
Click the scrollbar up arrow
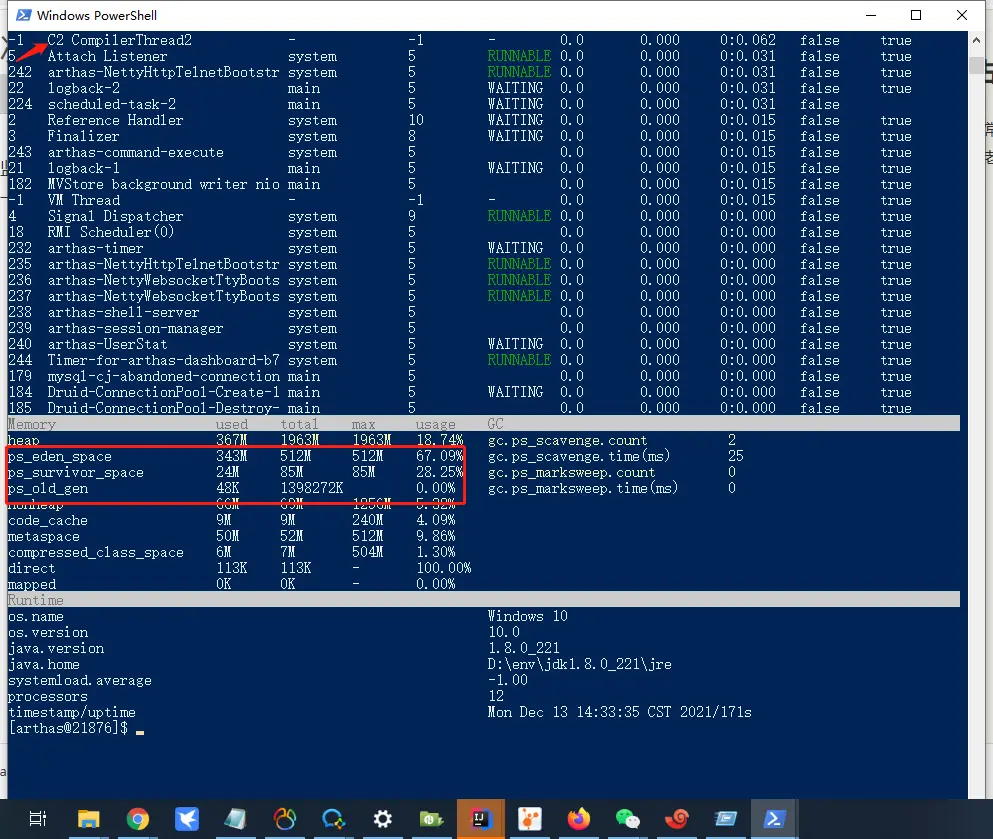pyautogui.click(x=976, y=40)
